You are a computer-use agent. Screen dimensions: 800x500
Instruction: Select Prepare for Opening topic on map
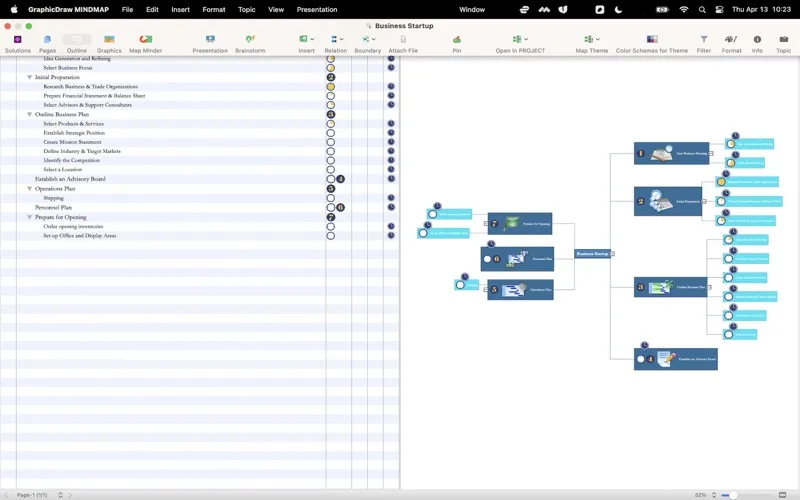(520, 223)
